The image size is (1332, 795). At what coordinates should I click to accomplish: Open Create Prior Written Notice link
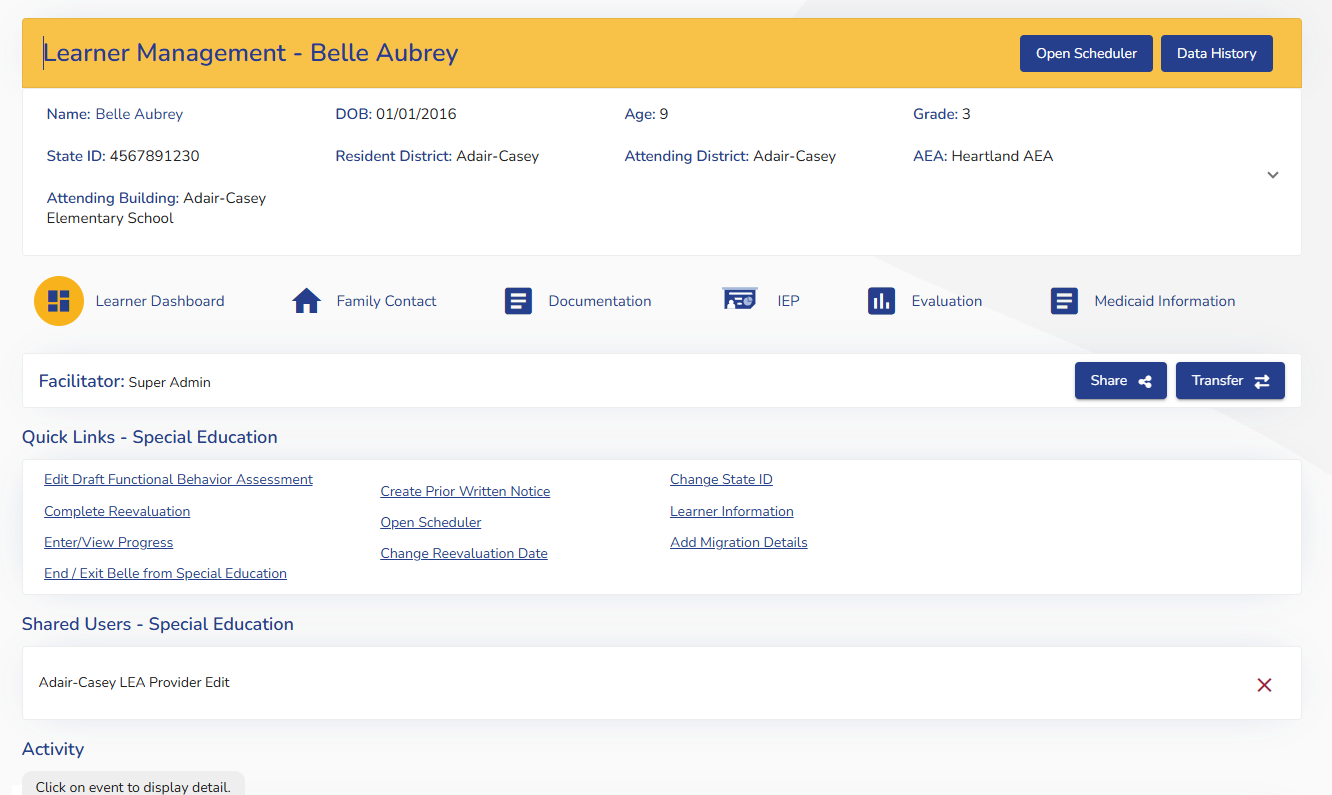(465, 492)
